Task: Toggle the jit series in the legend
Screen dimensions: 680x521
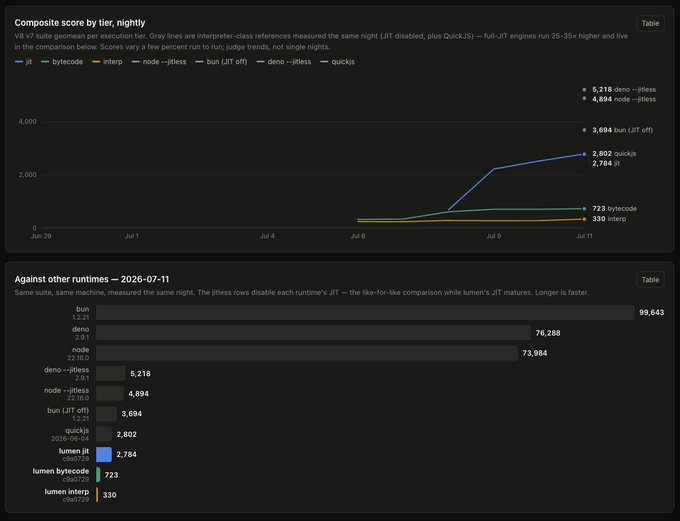Action: (23, 62)
